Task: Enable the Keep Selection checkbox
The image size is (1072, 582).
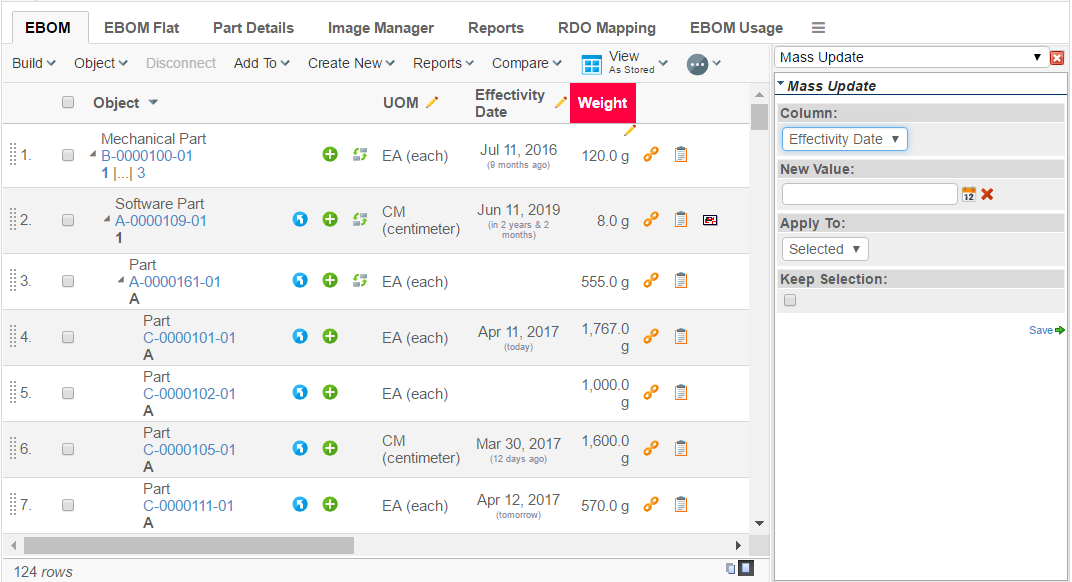Action: tap(790, 300)
